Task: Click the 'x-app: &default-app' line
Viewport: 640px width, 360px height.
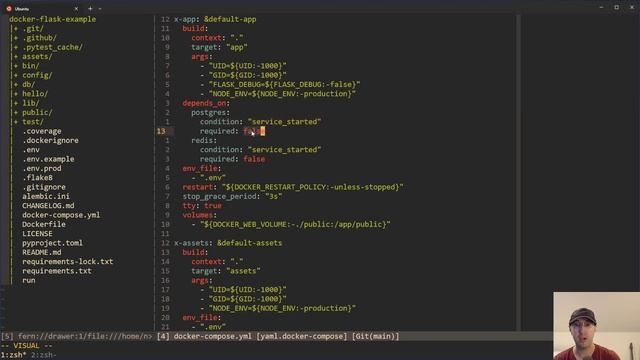Action: coord(215,19)
